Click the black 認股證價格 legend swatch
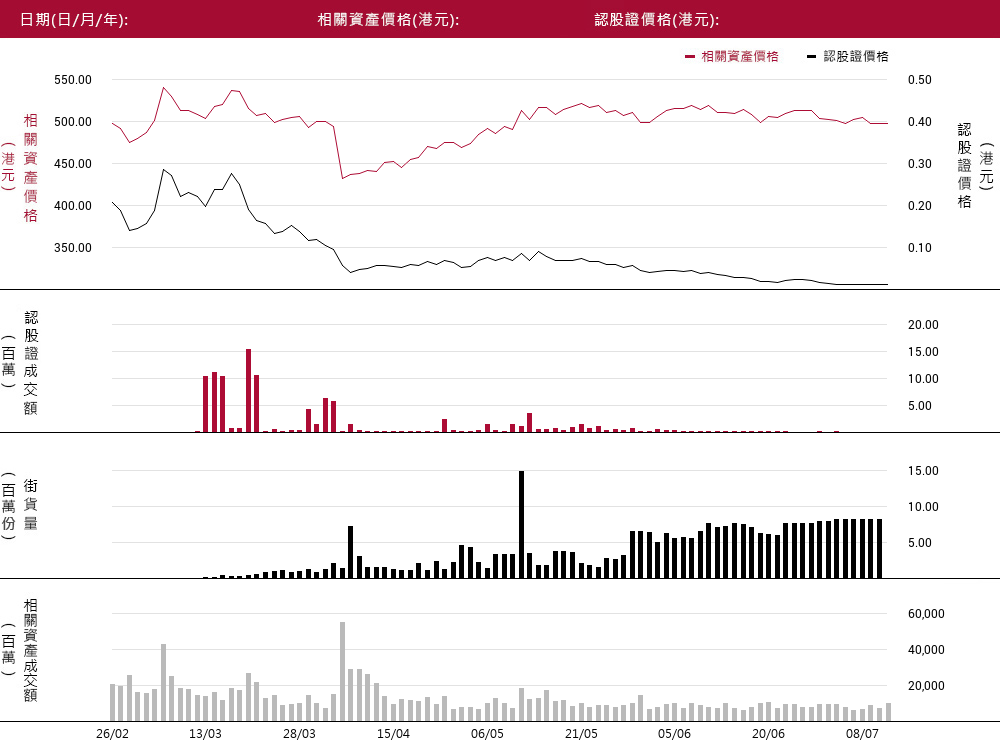 point(811,57)
